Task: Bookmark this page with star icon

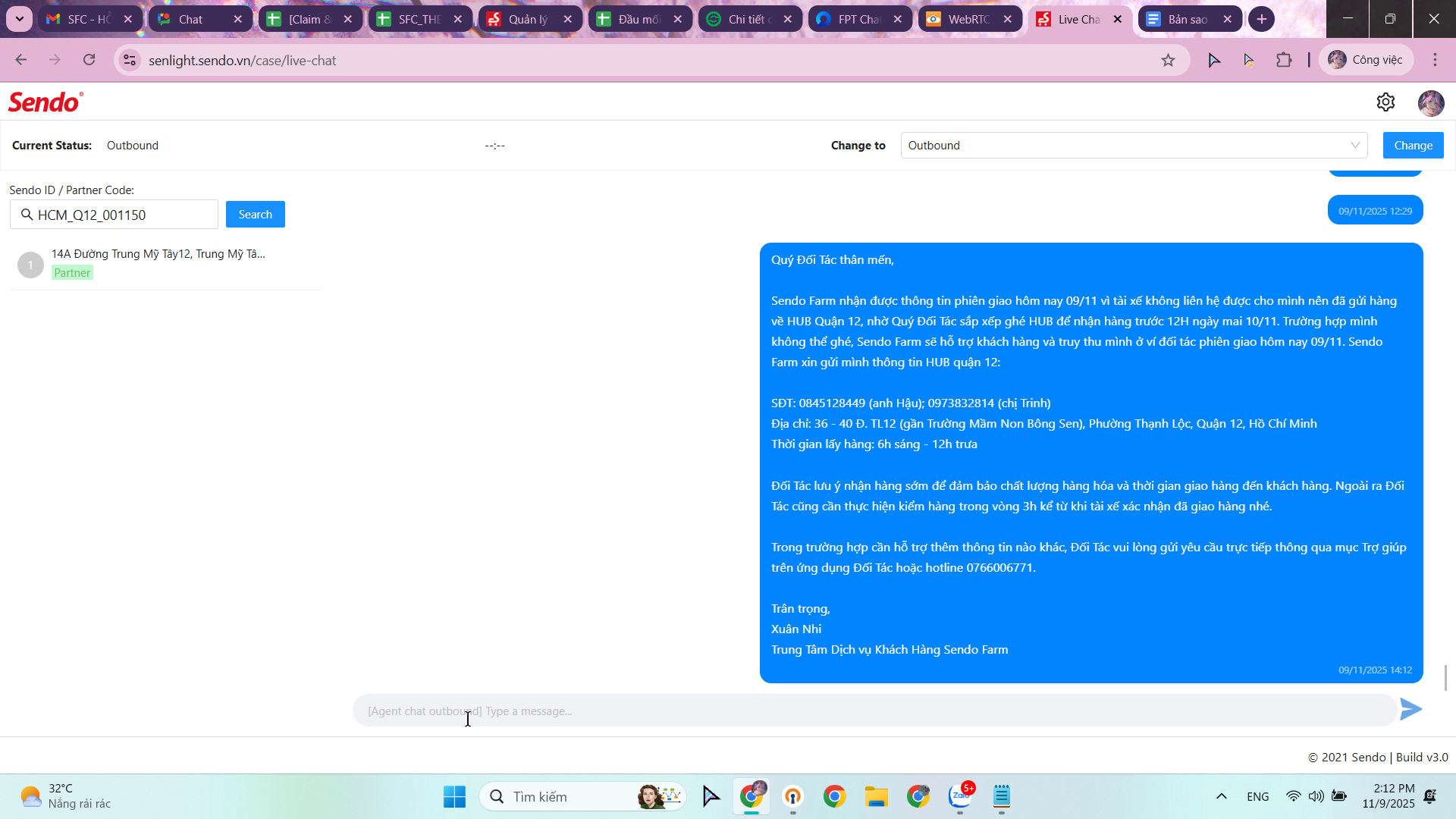Action: 1168,60
